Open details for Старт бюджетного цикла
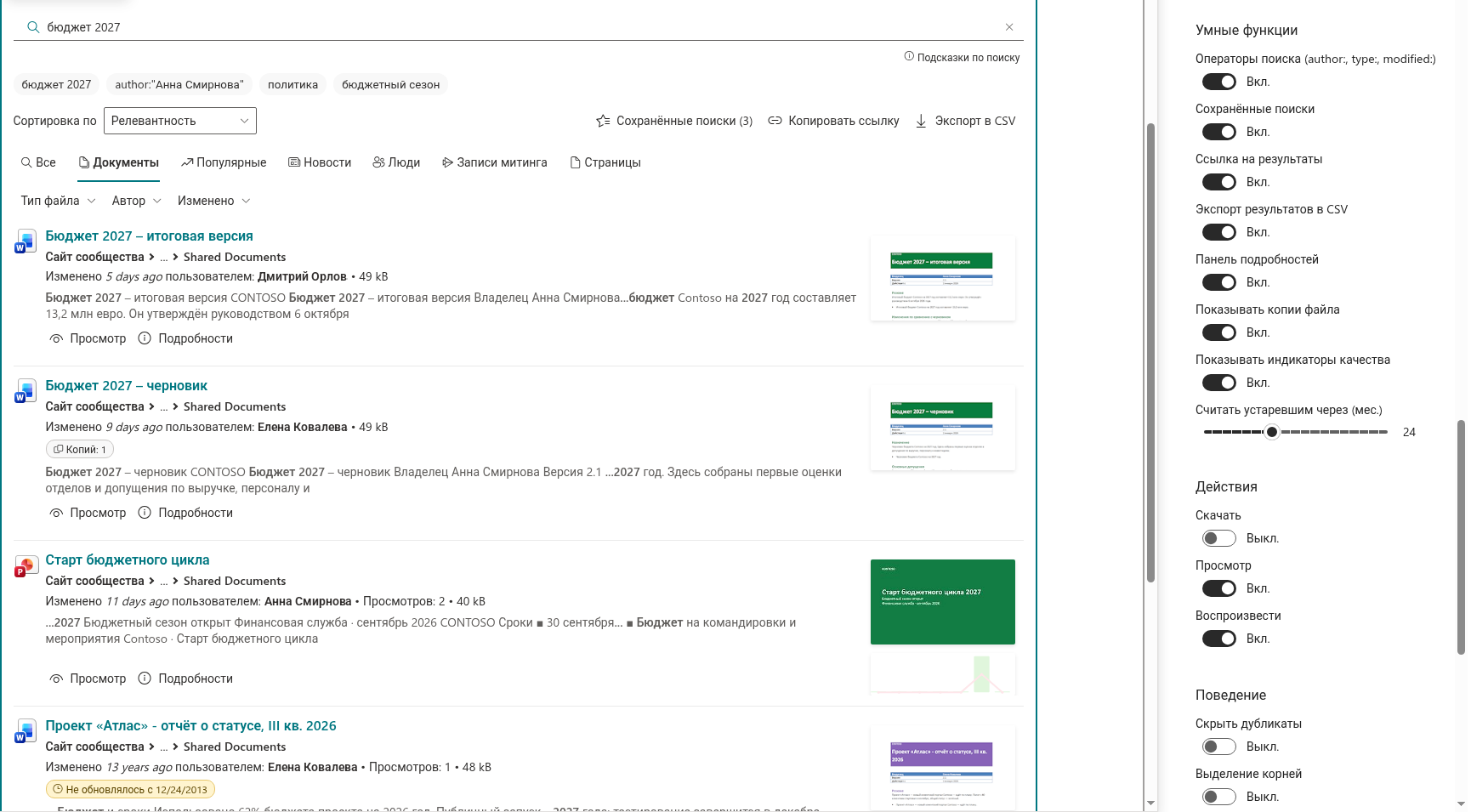 [x=185, y=679]
